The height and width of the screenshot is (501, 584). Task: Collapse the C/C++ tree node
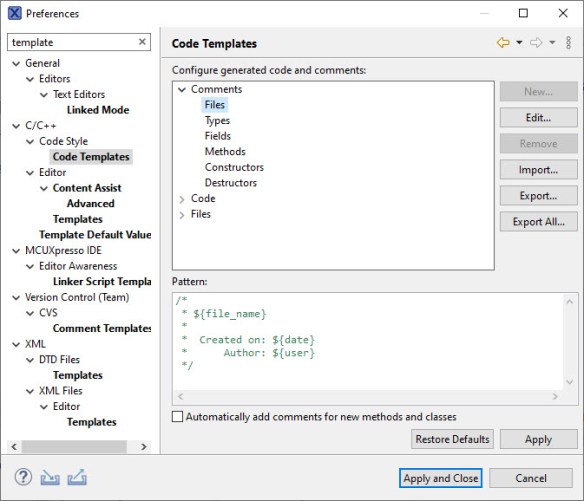pyautogui.click(x=16, y=126)
